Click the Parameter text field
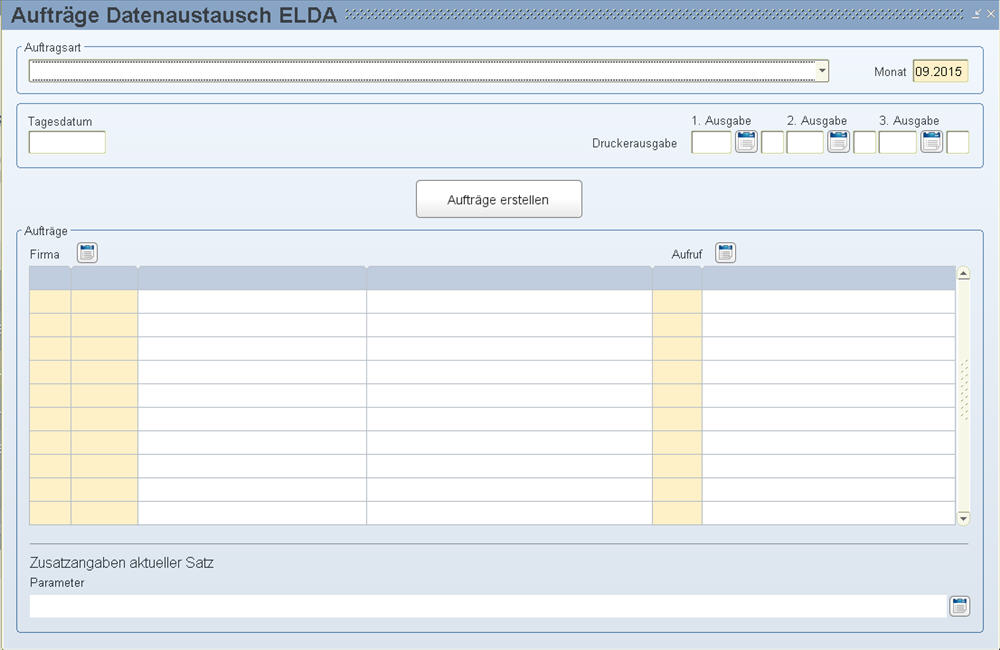This screenshot has height=650, width=1000. [488, 606]
